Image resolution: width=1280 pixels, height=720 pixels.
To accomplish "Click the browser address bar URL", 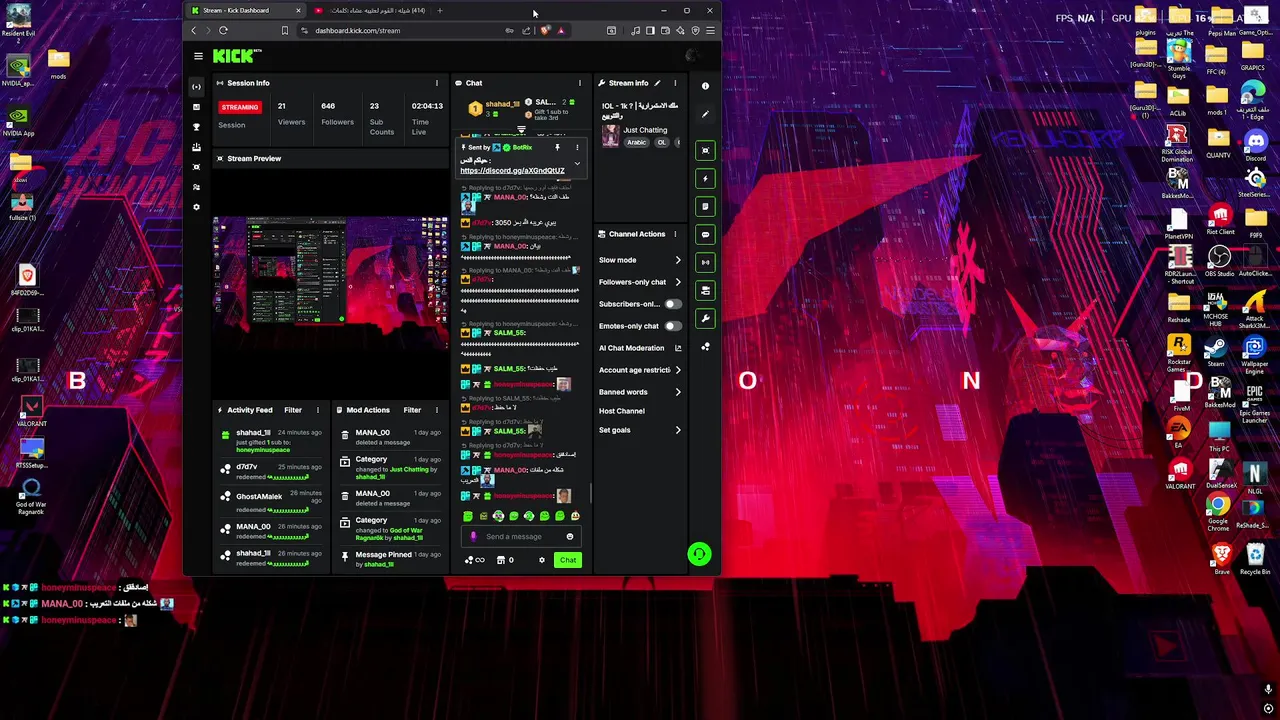I will 358,30.
